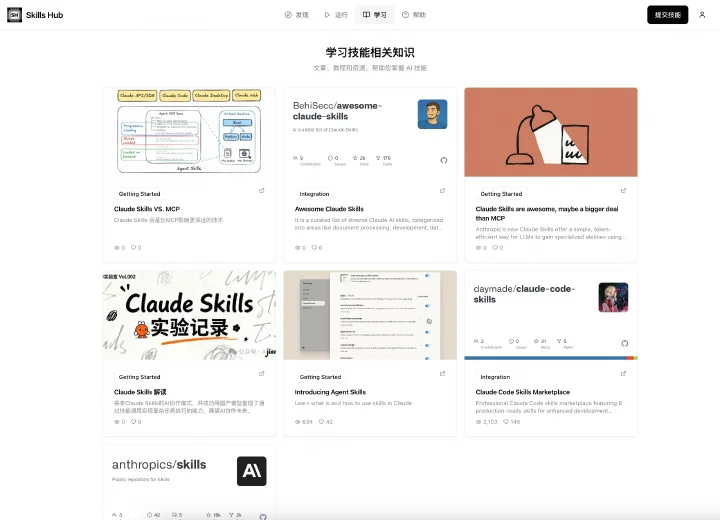The width and height of the screenshot is (720, 520).
Task: Open the Claude Skills 解读 title
Action: click(140, 392)
